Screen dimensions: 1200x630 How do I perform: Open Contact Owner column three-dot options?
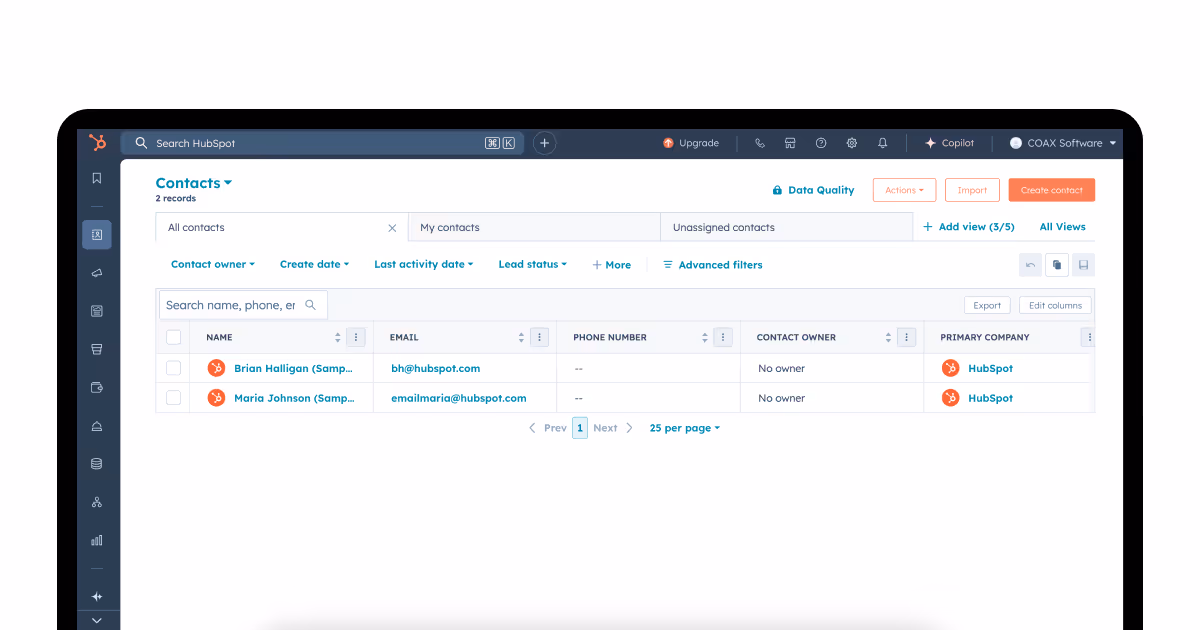point(906,338)
